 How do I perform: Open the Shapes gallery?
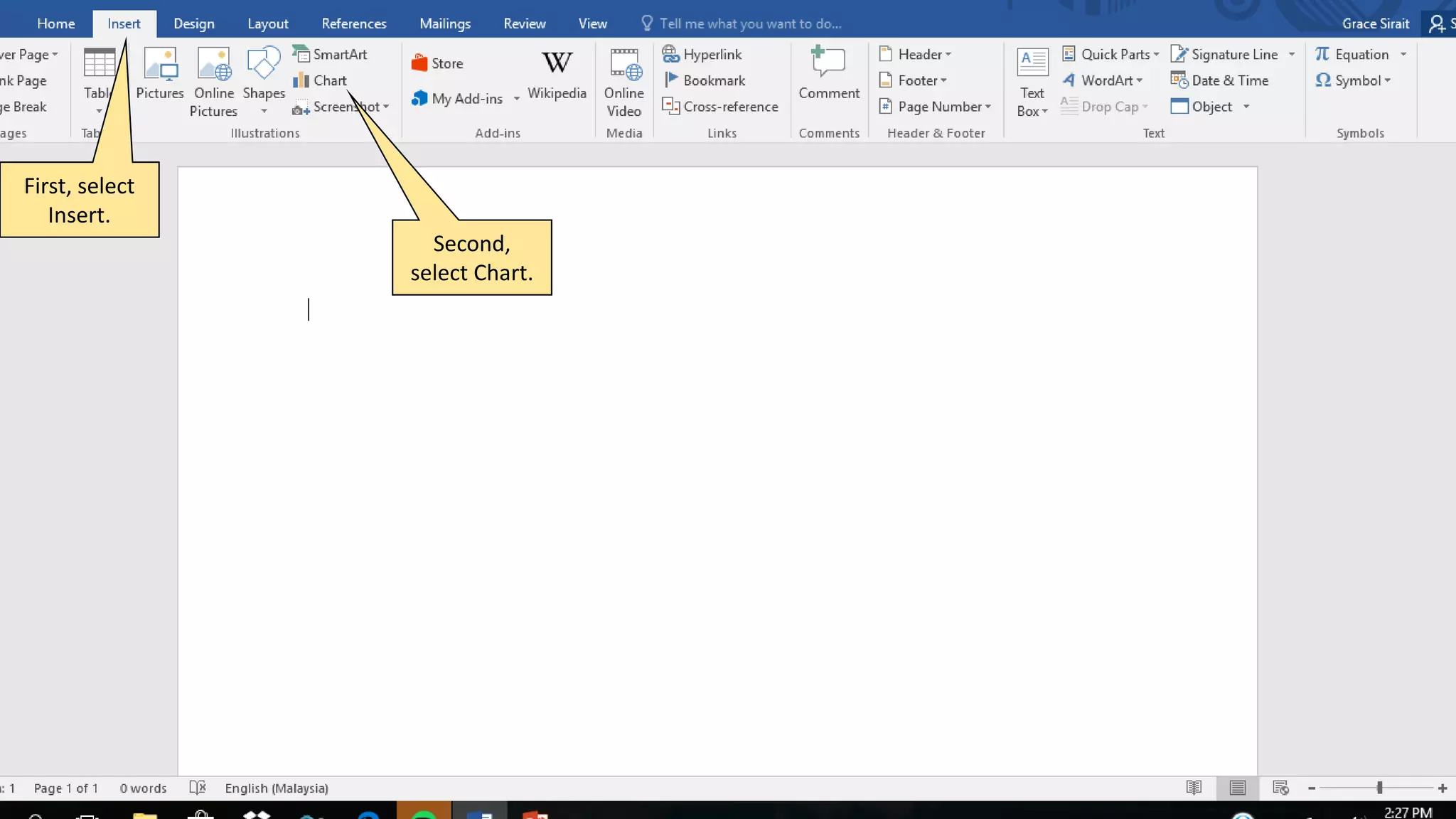[264, 81]
